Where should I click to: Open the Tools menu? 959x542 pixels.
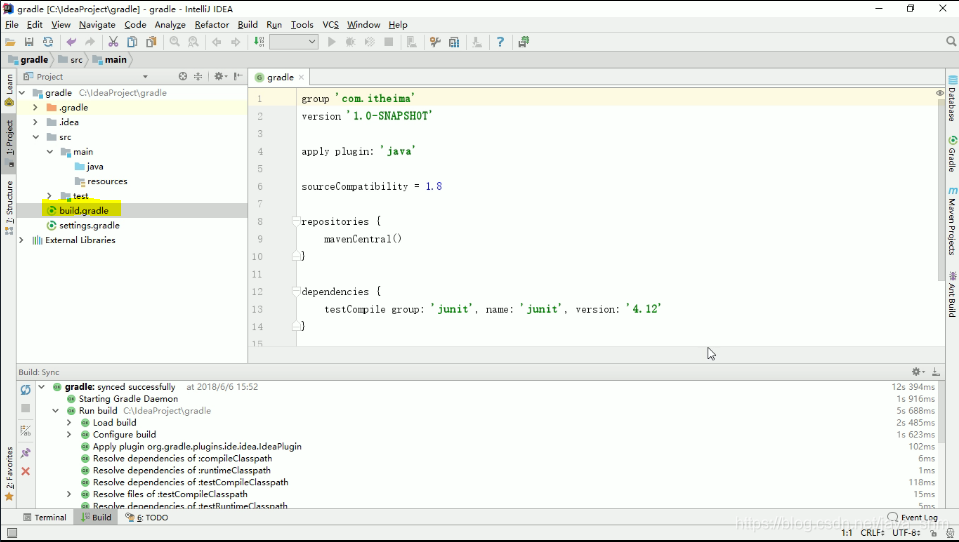[302, 25]
